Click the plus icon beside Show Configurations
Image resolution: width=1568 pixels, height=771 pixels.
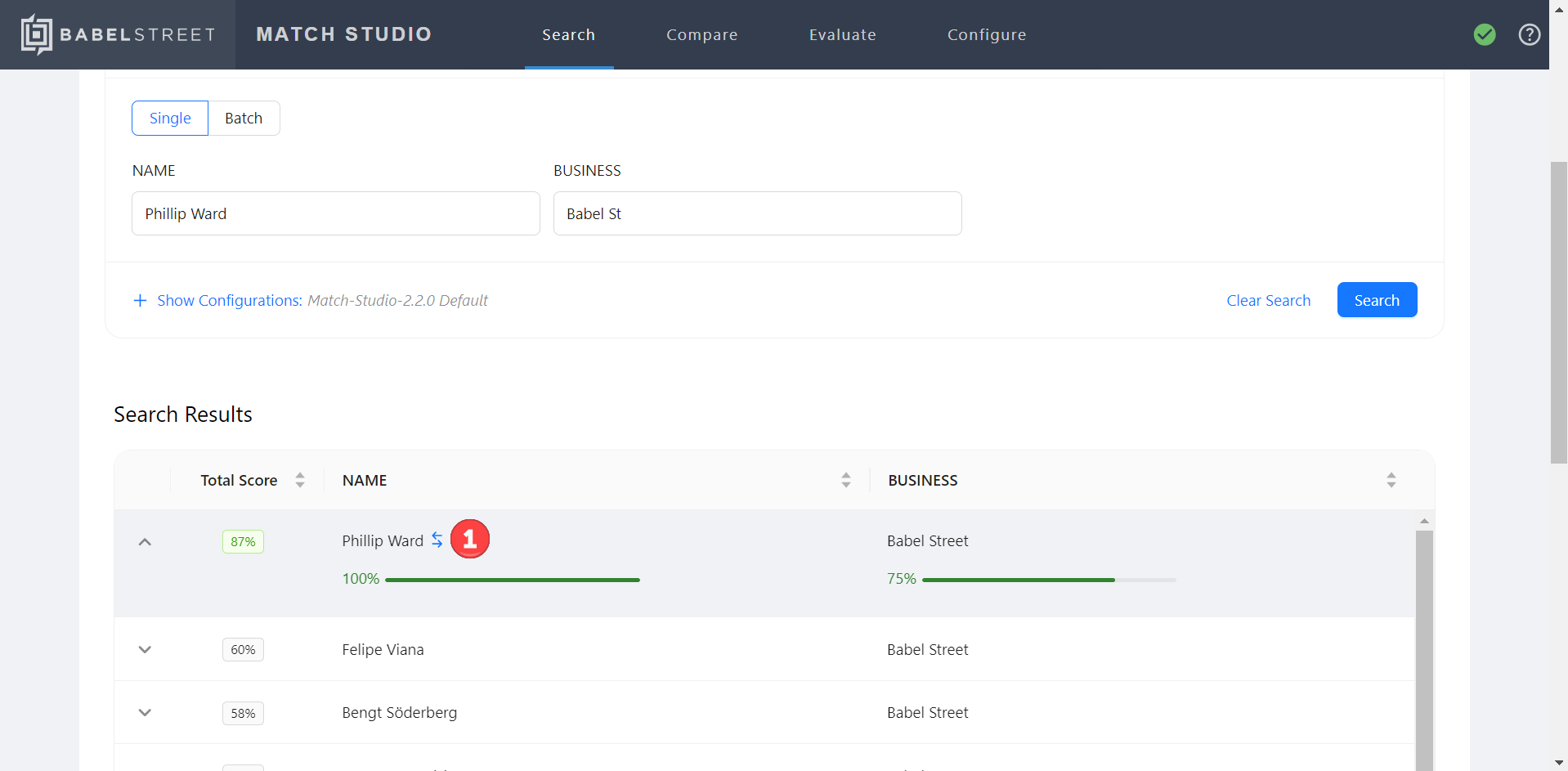point(140,300)
